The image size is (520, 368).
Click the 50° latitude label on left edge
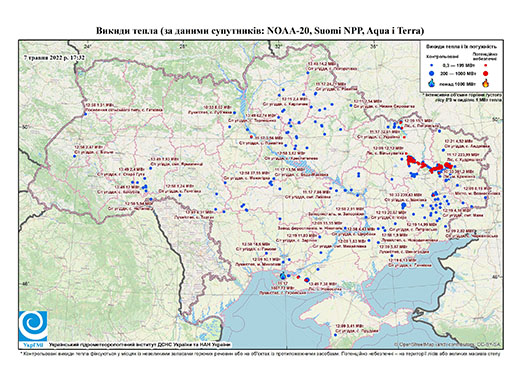26,127
